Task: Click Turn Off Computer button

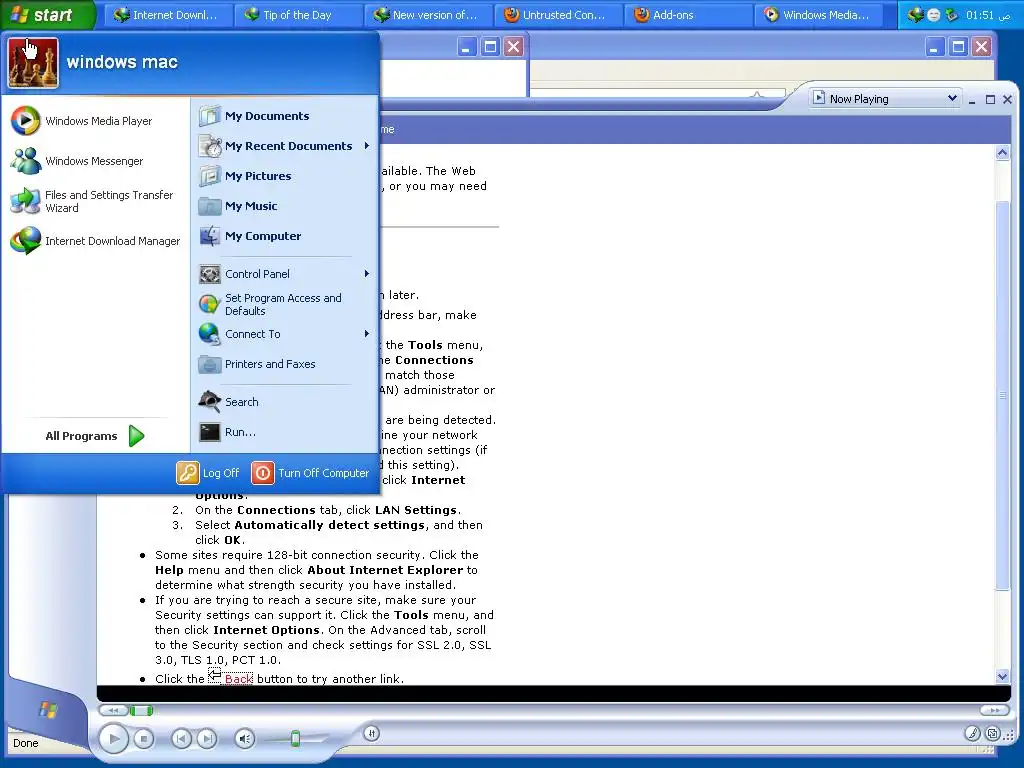Action: 311,473
